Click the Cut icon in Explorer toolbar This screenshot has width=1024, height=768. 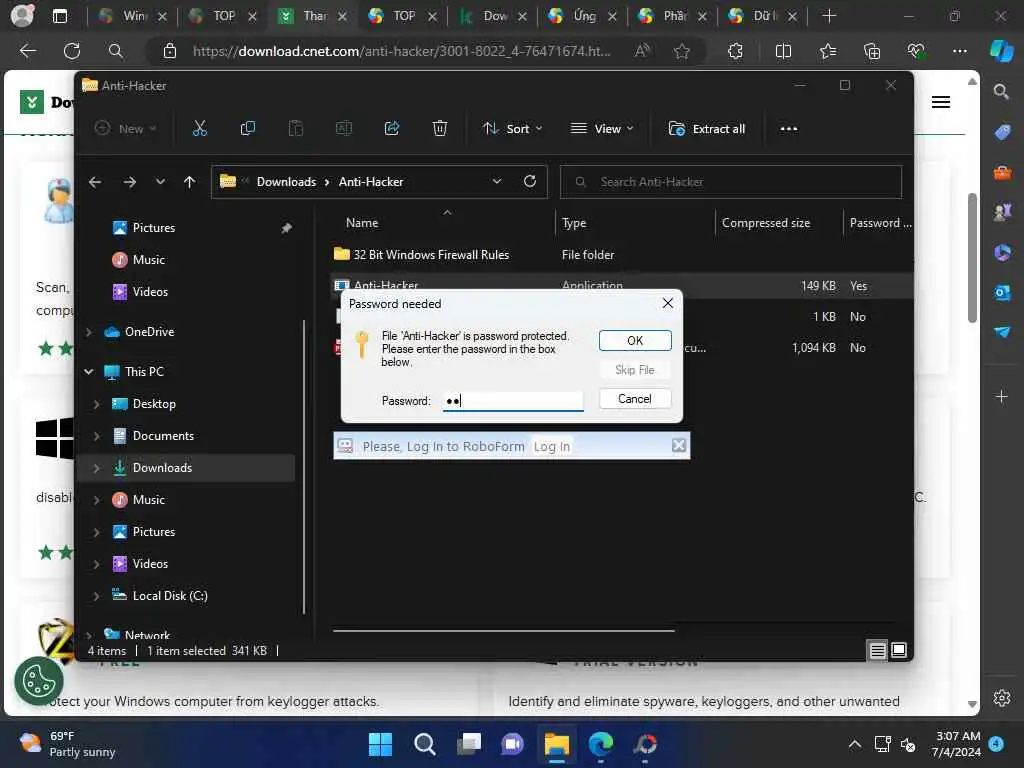click(x=200, y=129)
